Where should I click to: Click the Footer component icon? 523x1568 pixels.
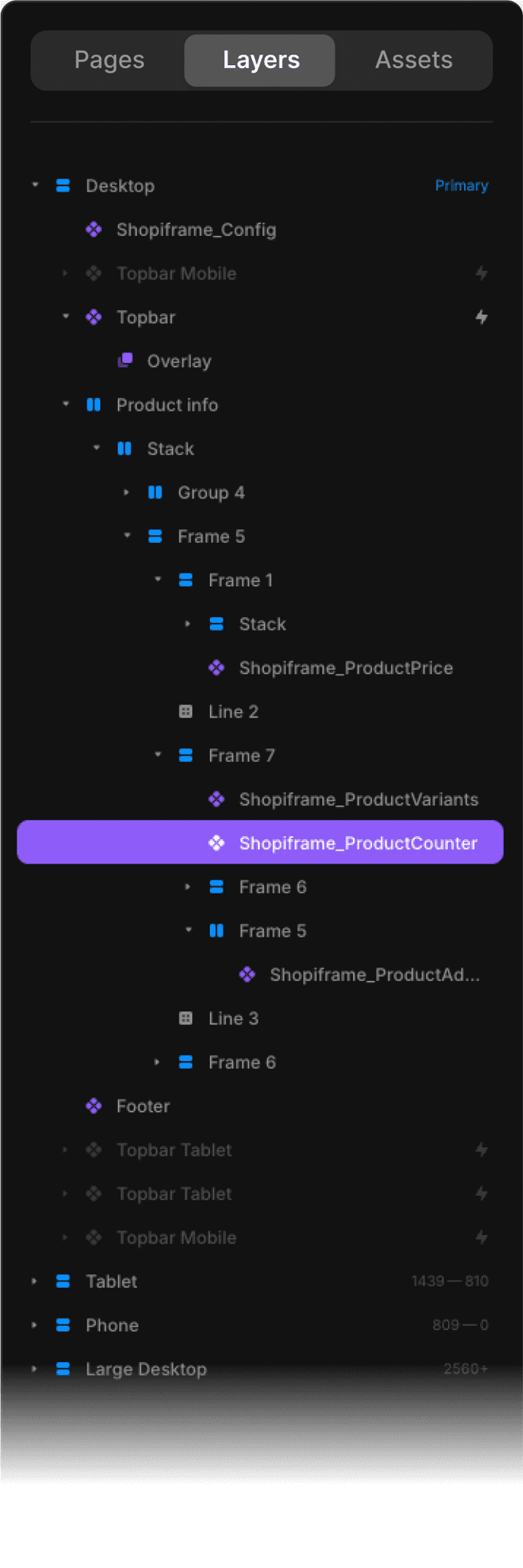[93, 1106]
